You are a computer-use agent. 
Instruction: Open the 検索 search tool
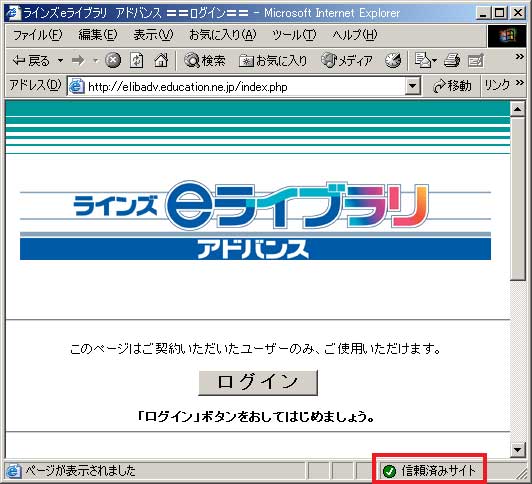(x=205, y=61)
